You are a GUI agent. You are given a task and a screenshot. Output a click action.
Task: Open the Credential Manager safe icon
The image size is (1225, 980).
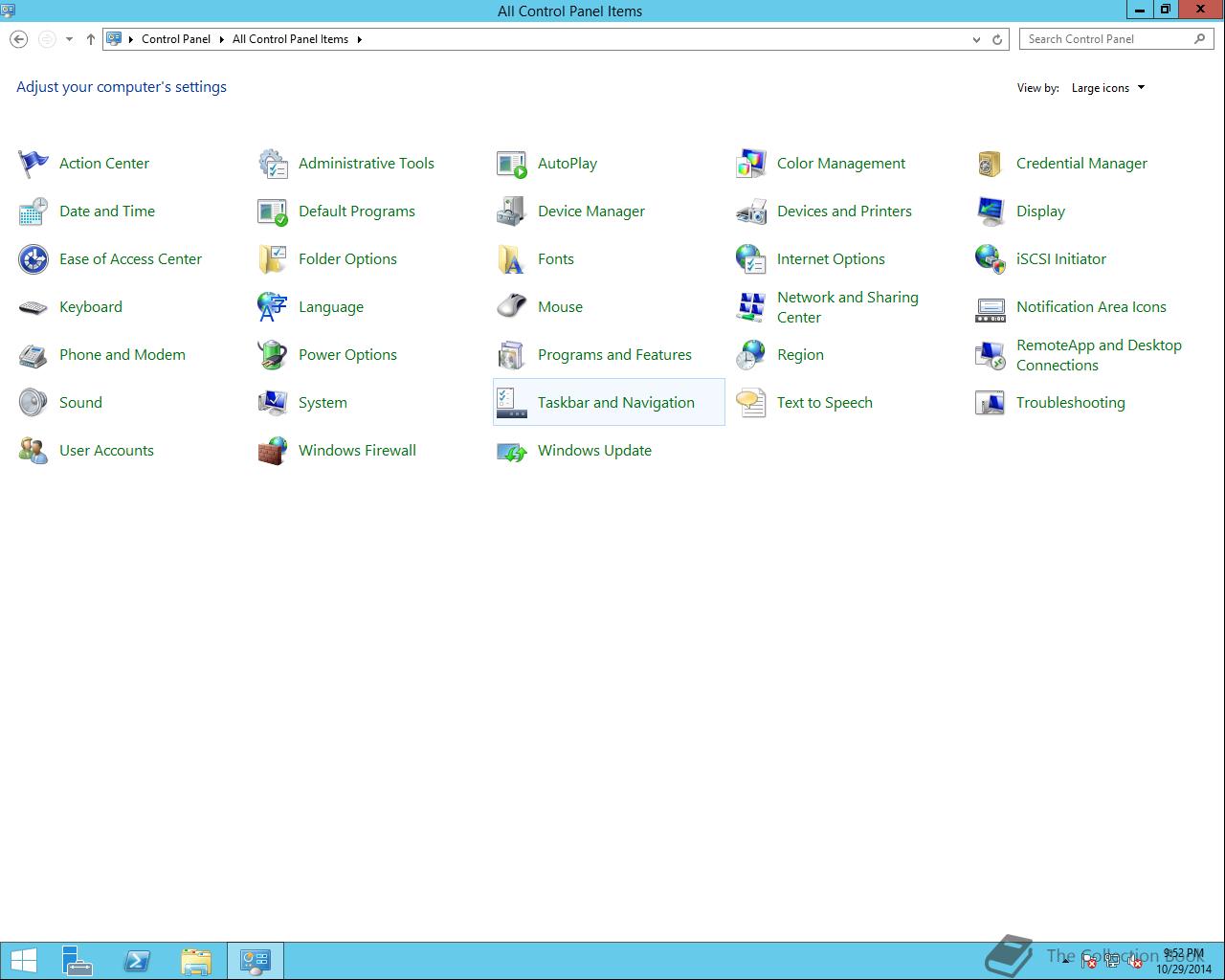pos(991,164)
